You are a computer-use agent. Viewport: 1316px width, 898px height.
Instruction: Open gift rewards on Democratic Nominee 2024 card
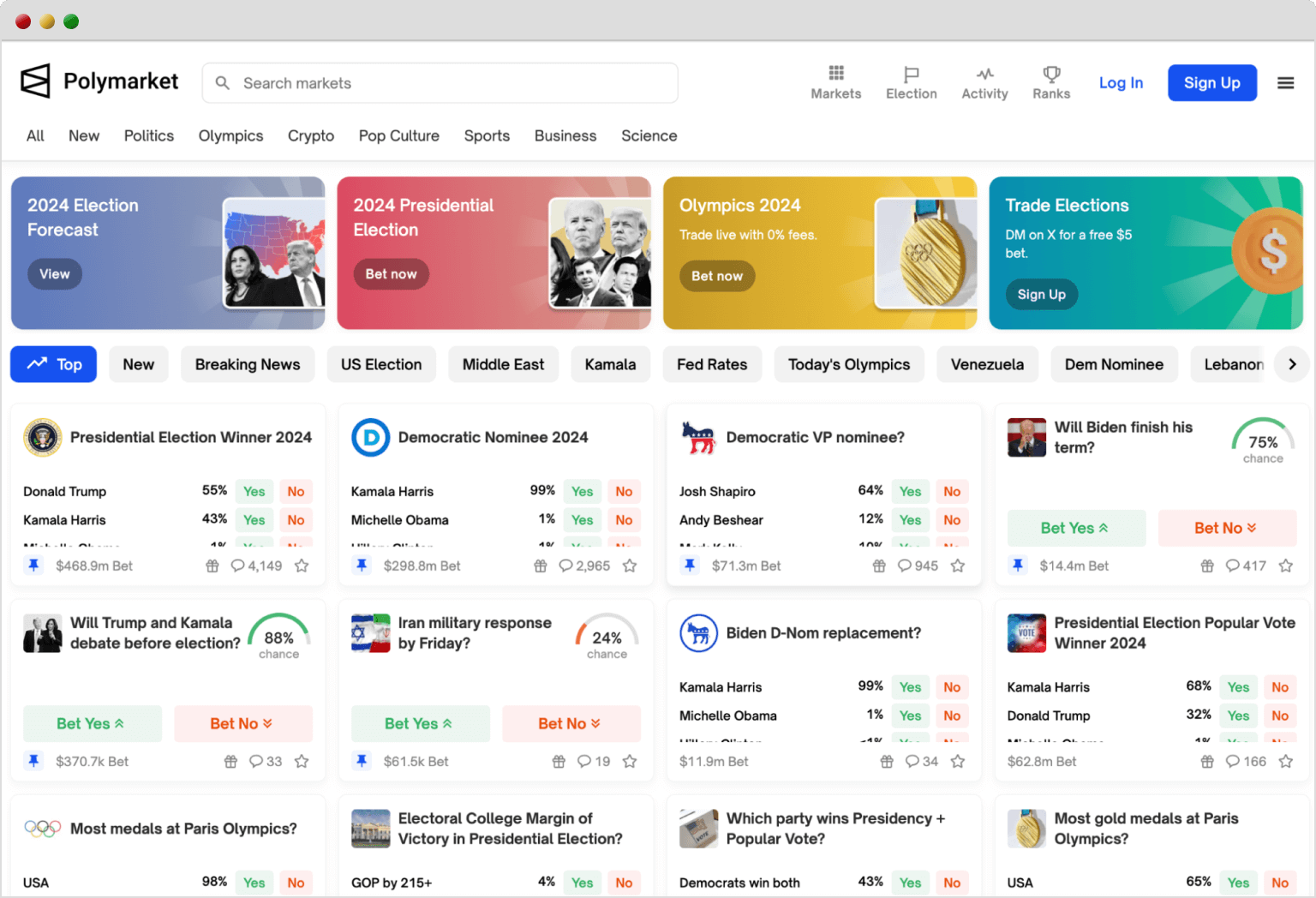pyautogui.click(x=541, y=566)
